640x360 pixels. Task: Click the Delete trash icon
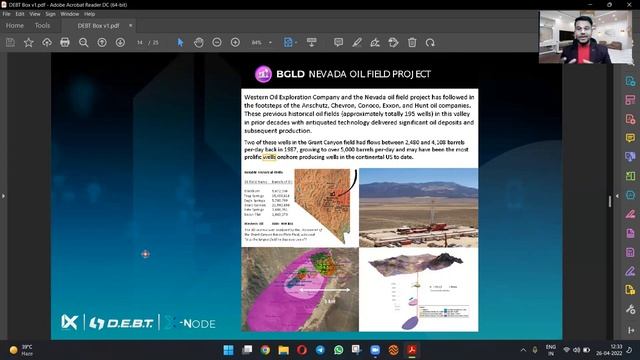[x=412, y=42]
